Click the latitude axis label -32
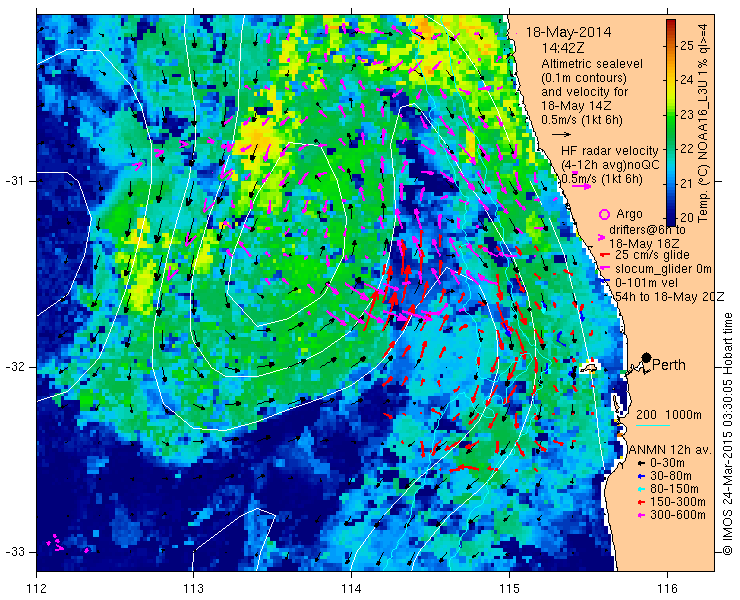This screenshot has width=740, height=600. click(x=14, y=367)
